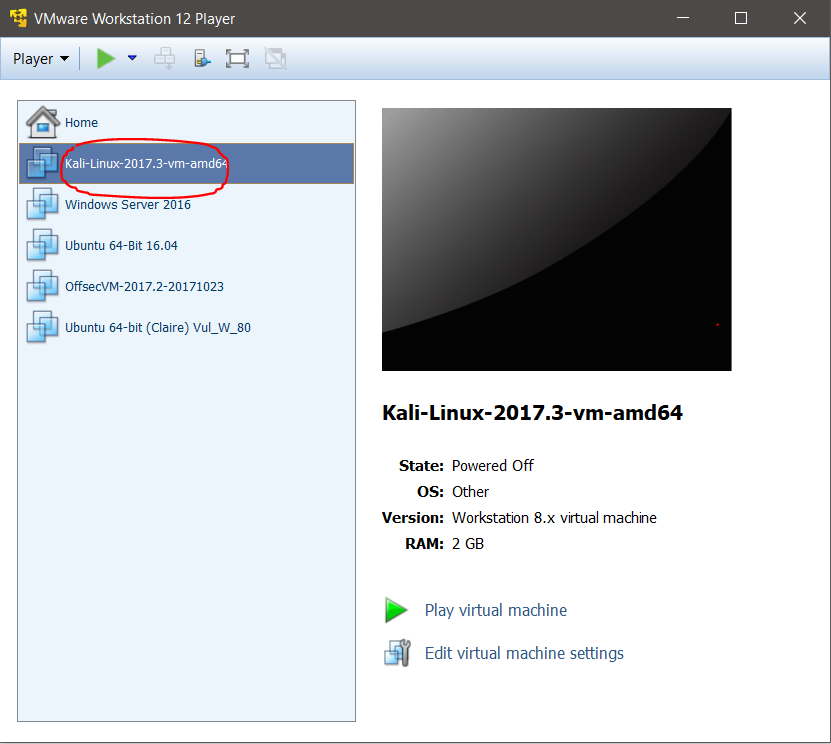831x744 pixels.
Task: Click the removable devices toolbar icon
Action: tap(201, 58)
